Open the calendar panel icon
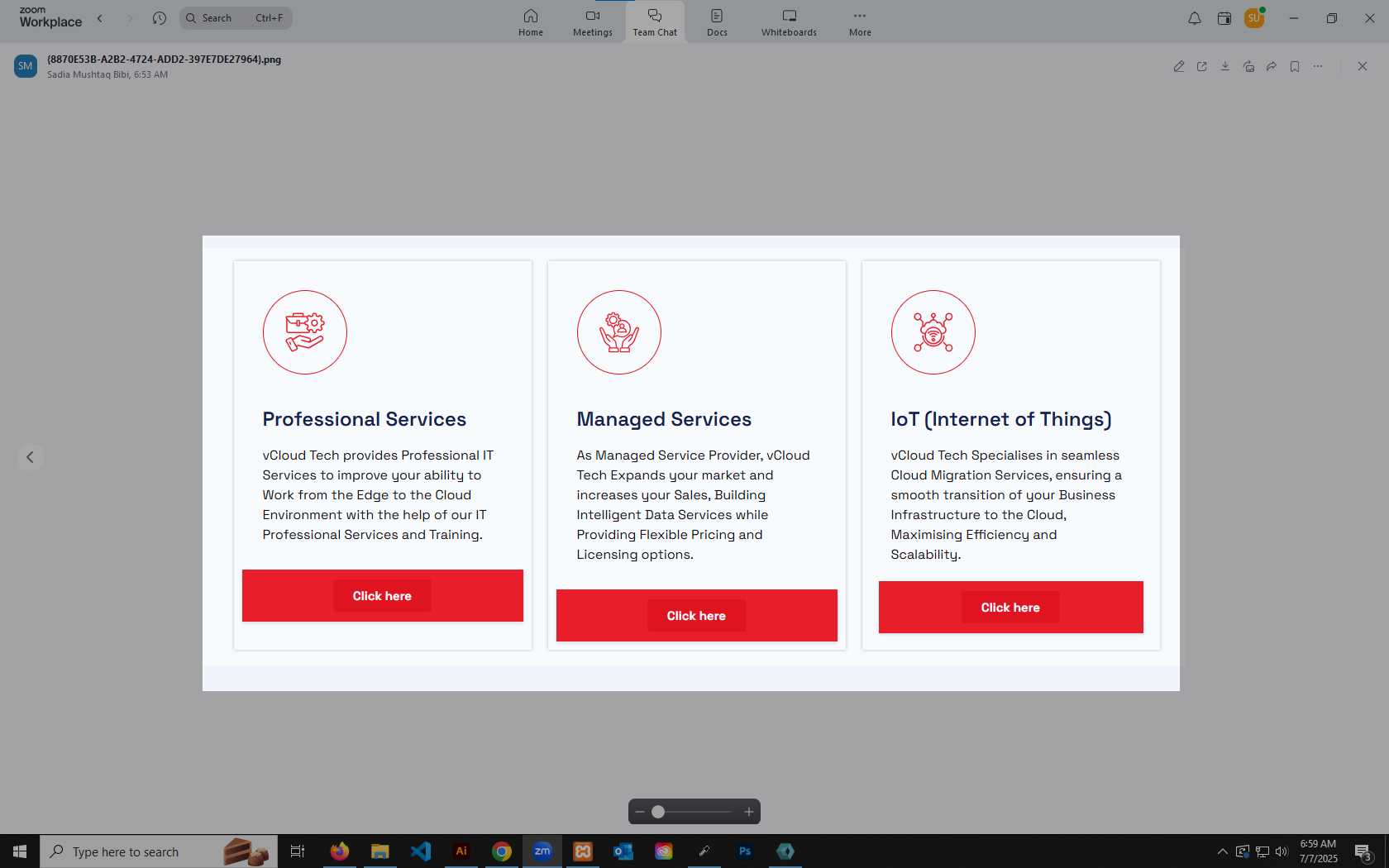The image size is (1389, 868). pos(1224,18)
